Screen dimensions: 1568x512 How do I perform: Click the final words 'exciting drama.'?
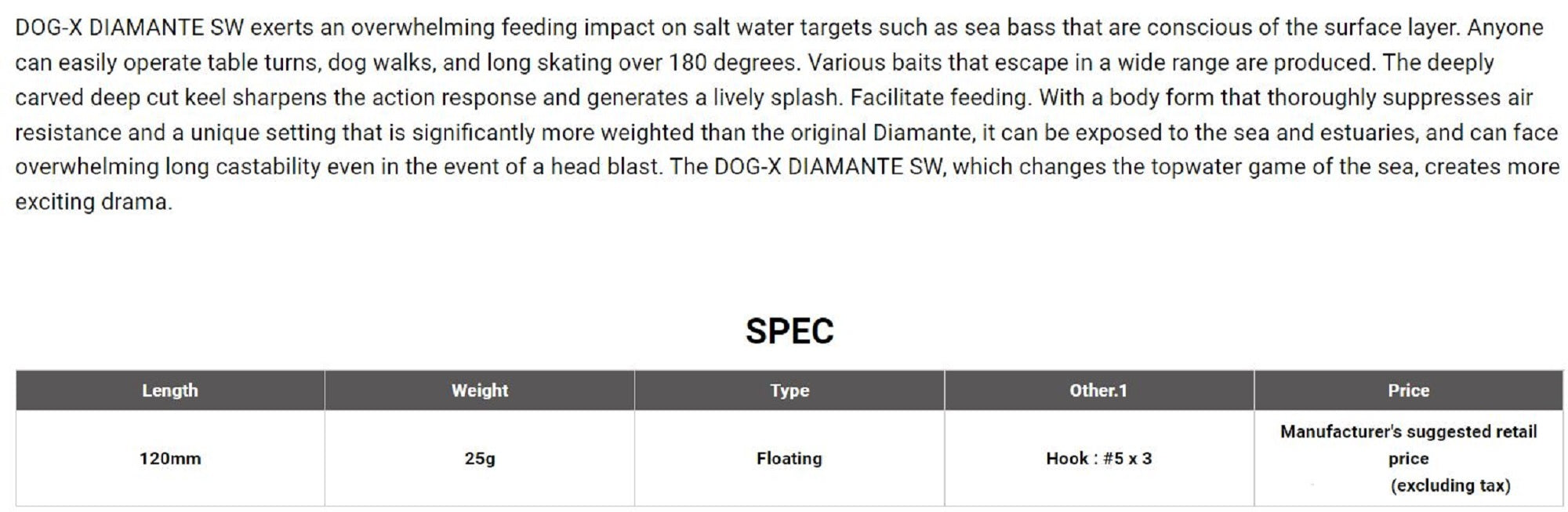93,202
